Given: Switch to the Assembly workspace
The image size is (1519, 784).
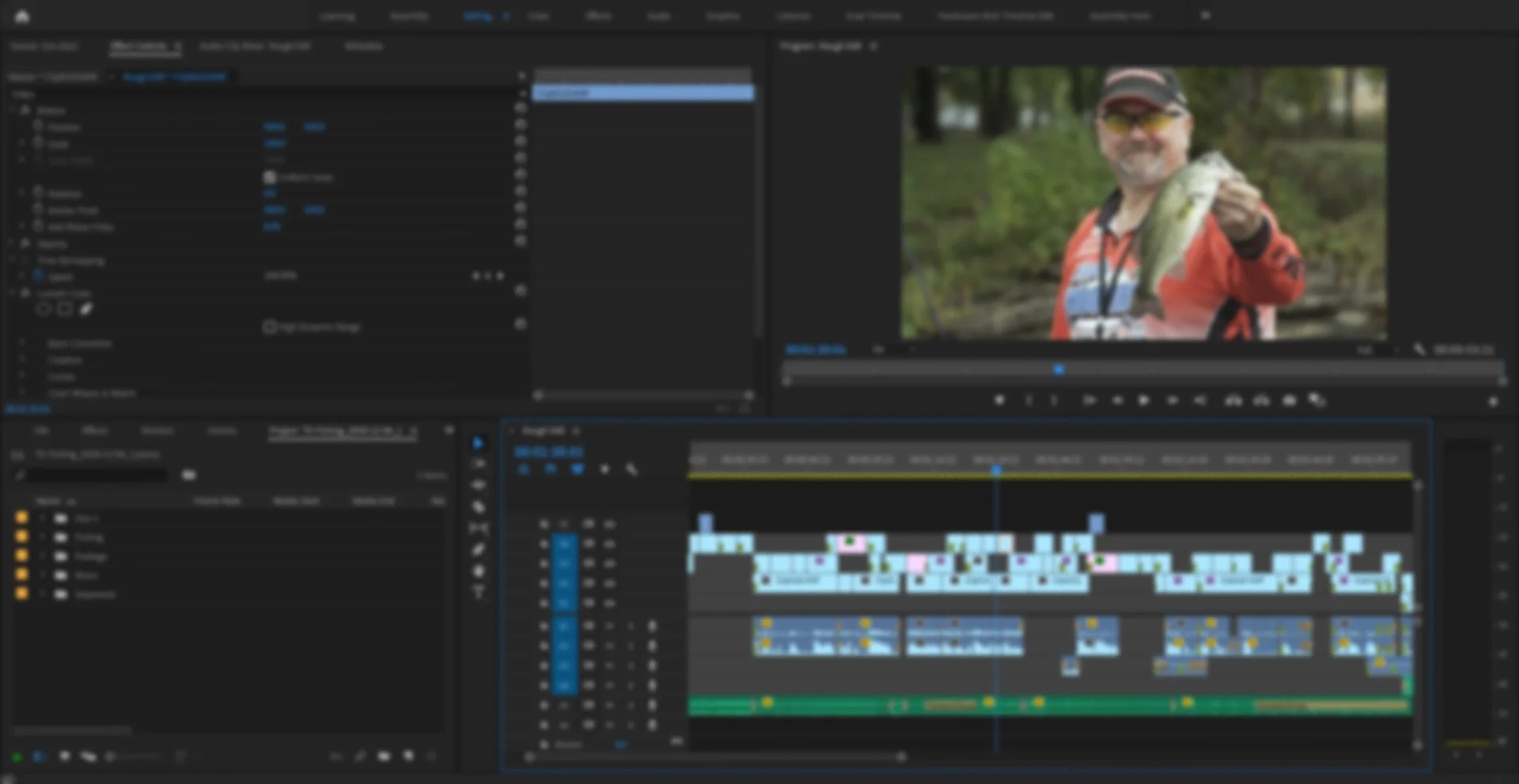Looking at the screenshot, I should [409, 16].
